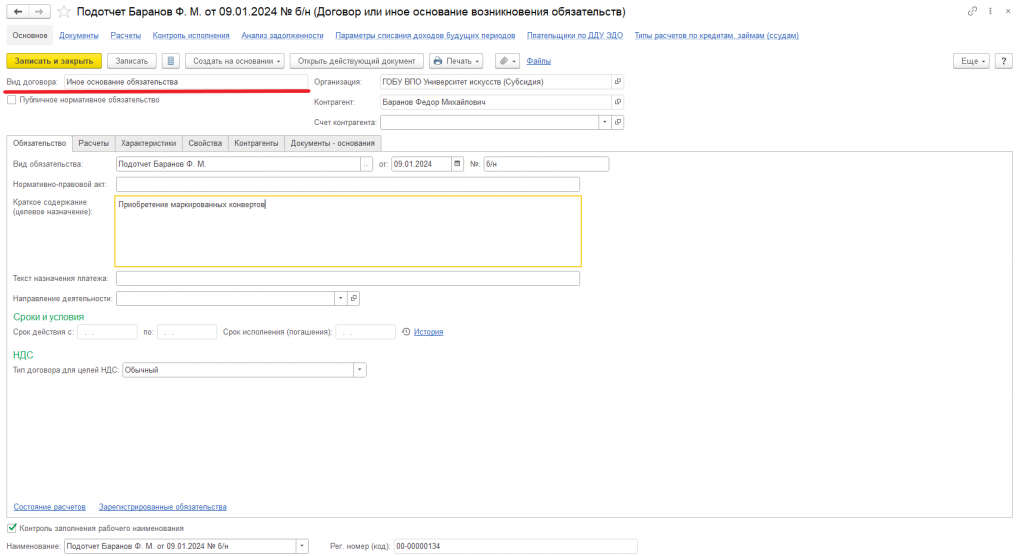Uncheck Контроль заполнения рабочего наименования

[x=12, y=528]
